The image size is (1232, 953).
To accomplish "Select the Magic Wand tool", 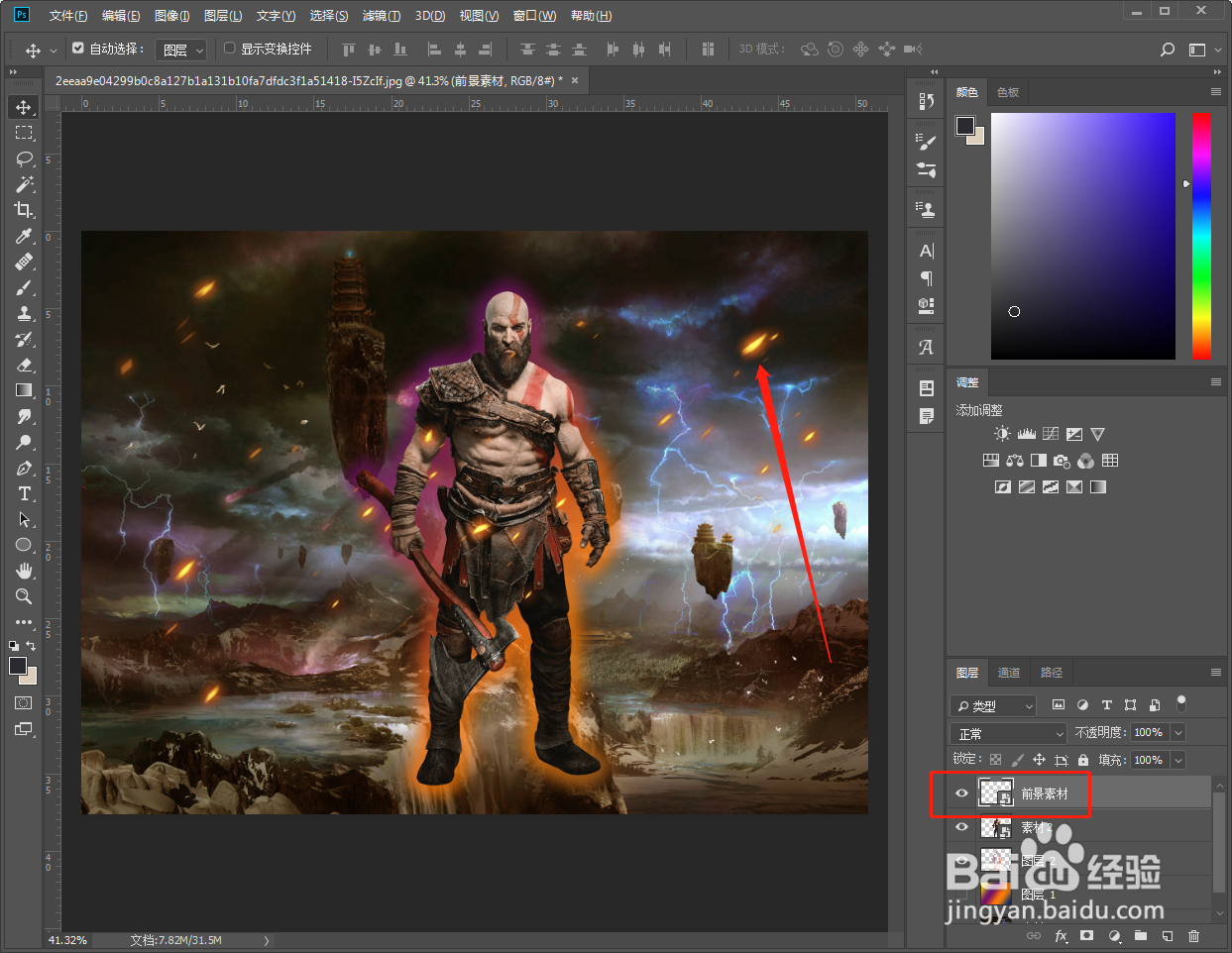I will 24,184.
